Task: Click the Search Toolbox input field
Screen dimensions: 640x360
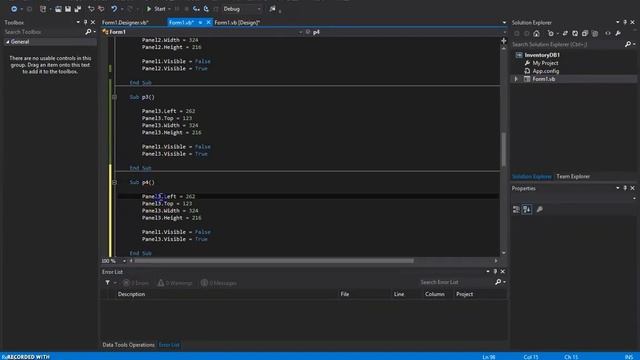Action: pyautogui.click(x=43, y=31)
